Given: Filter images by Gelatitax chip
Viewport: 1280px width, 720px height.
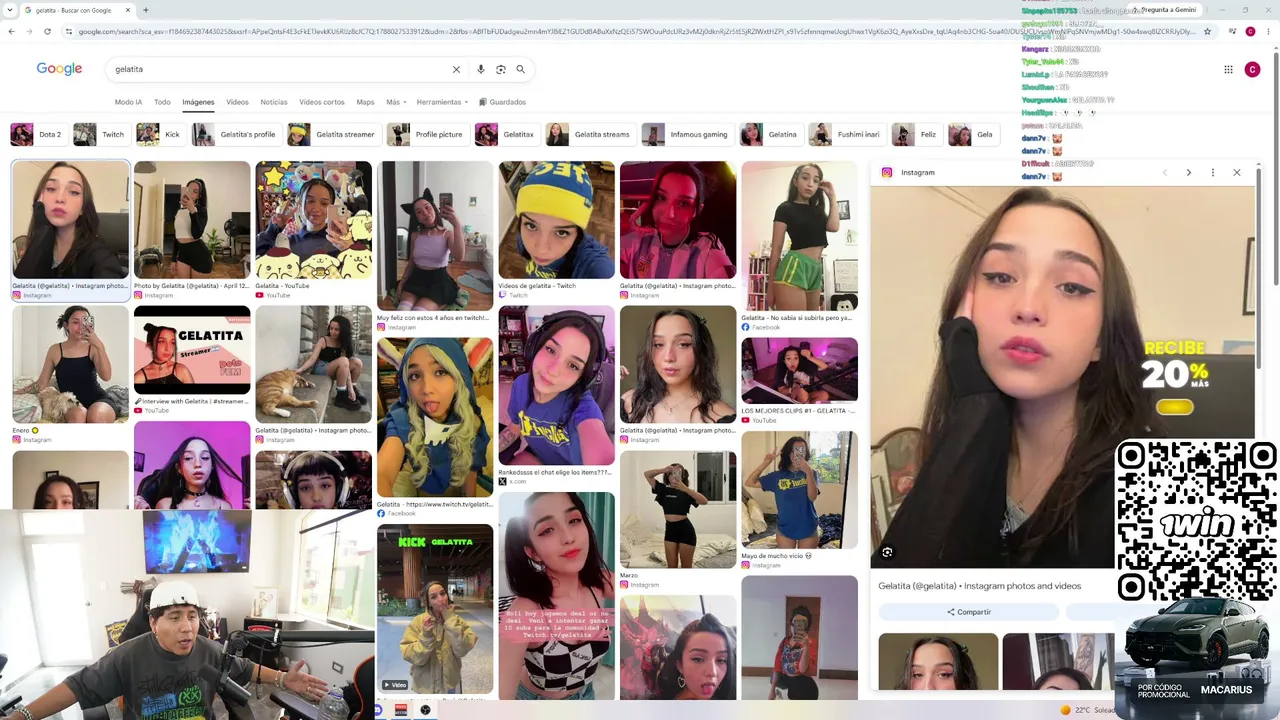Looking at the screenshot, I should click(x=506, y=134).
